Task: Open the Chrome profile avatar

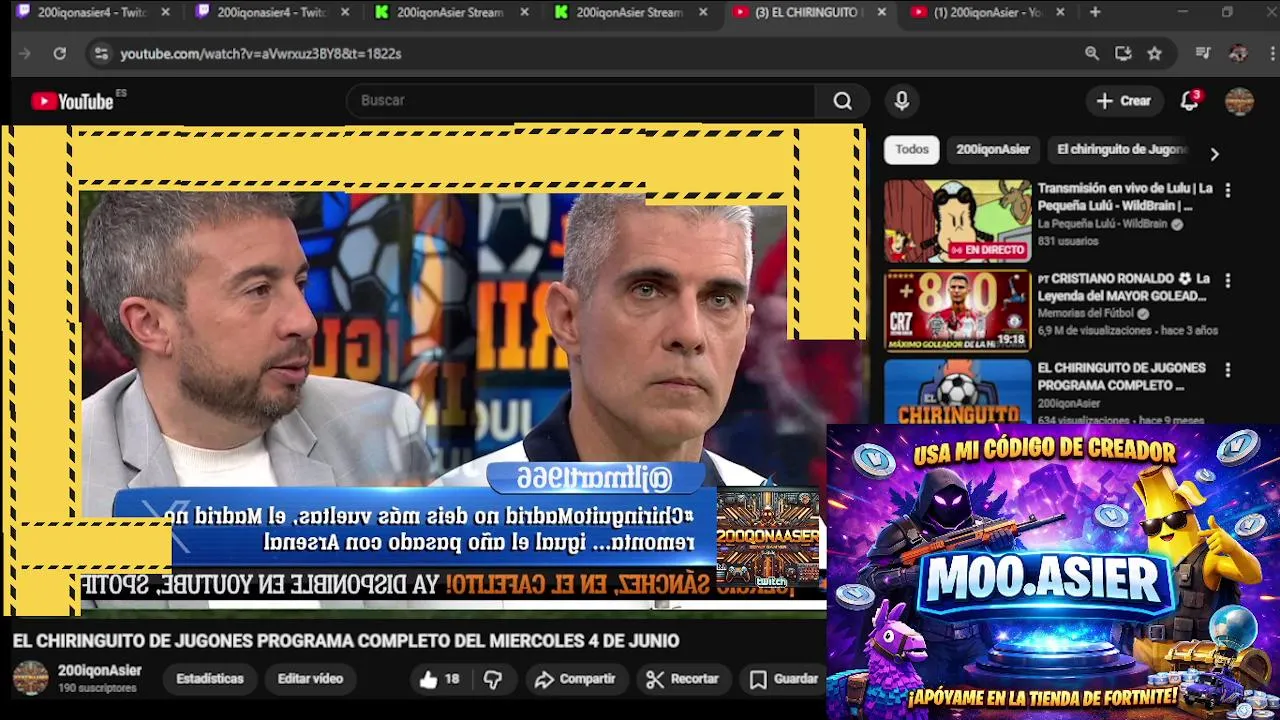Action: [x=1238, y=53]
